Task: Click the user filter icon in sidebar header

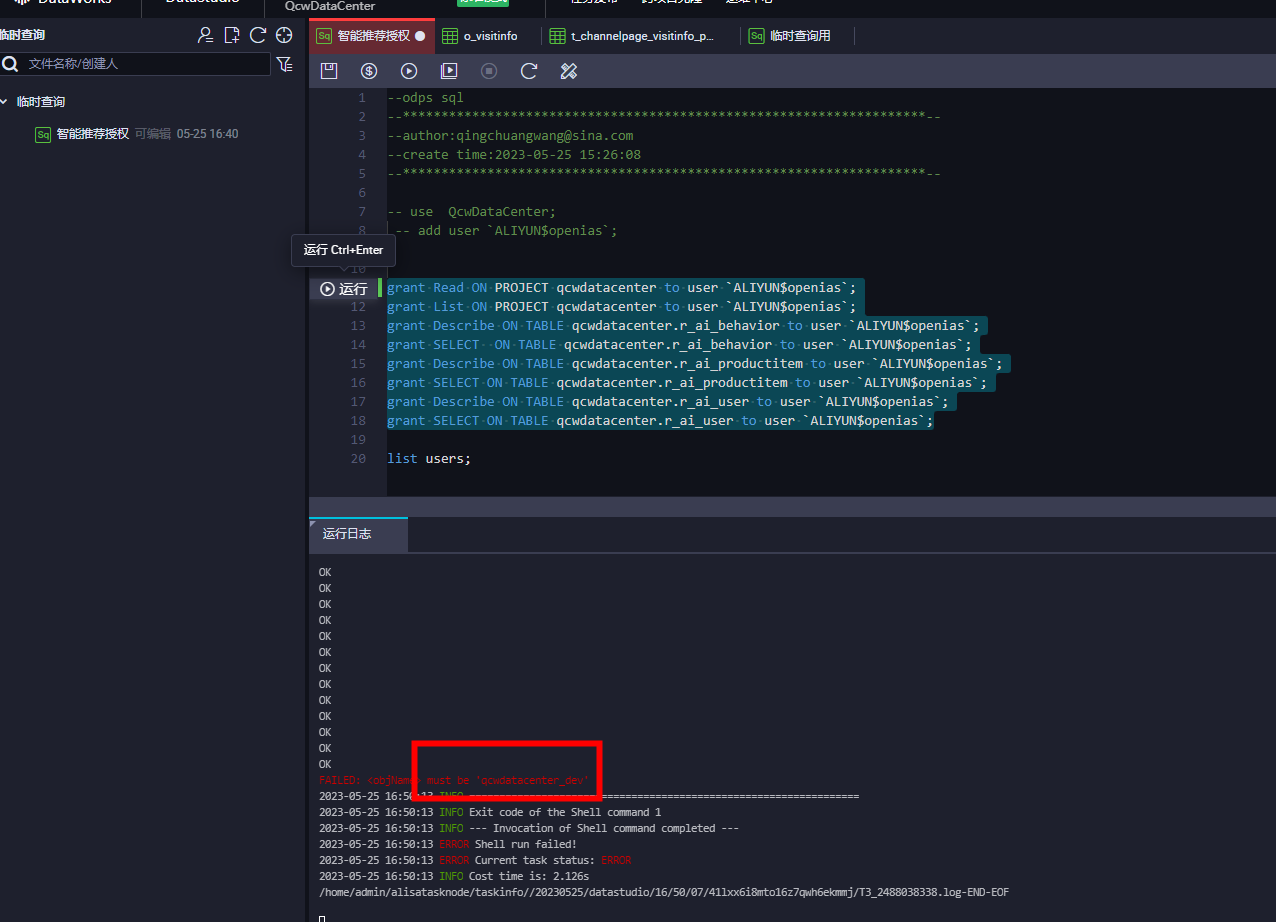Action: [x=205, y=35]
